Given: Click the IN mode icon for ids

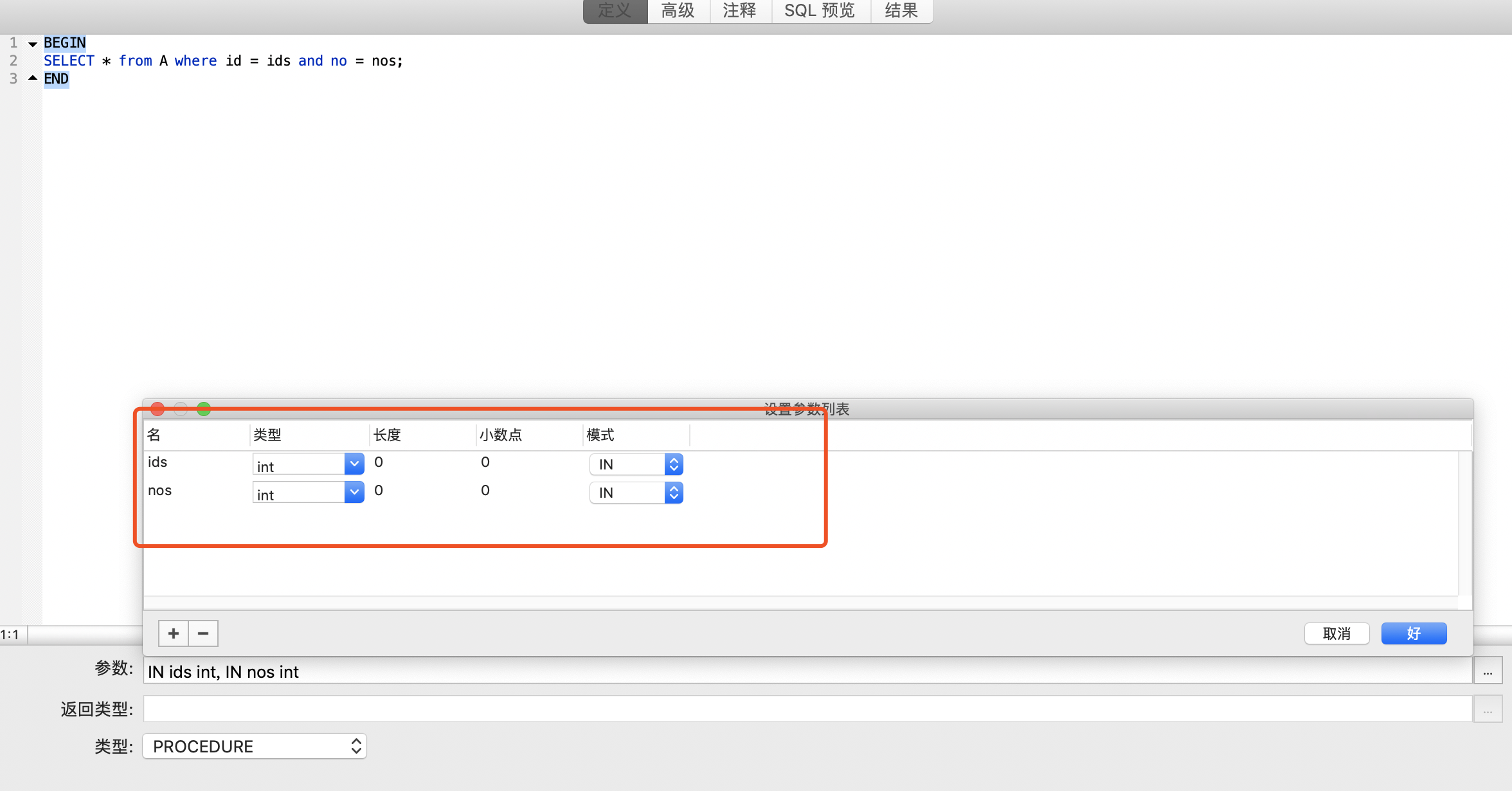Looking at the screenshot, I should pyautogui.click(x=674, y=463).
